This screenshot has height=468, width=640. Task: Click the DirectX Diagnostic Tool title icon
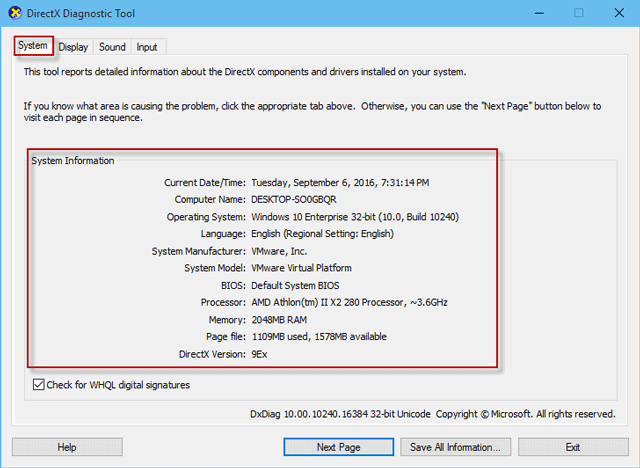click(15, 13)
